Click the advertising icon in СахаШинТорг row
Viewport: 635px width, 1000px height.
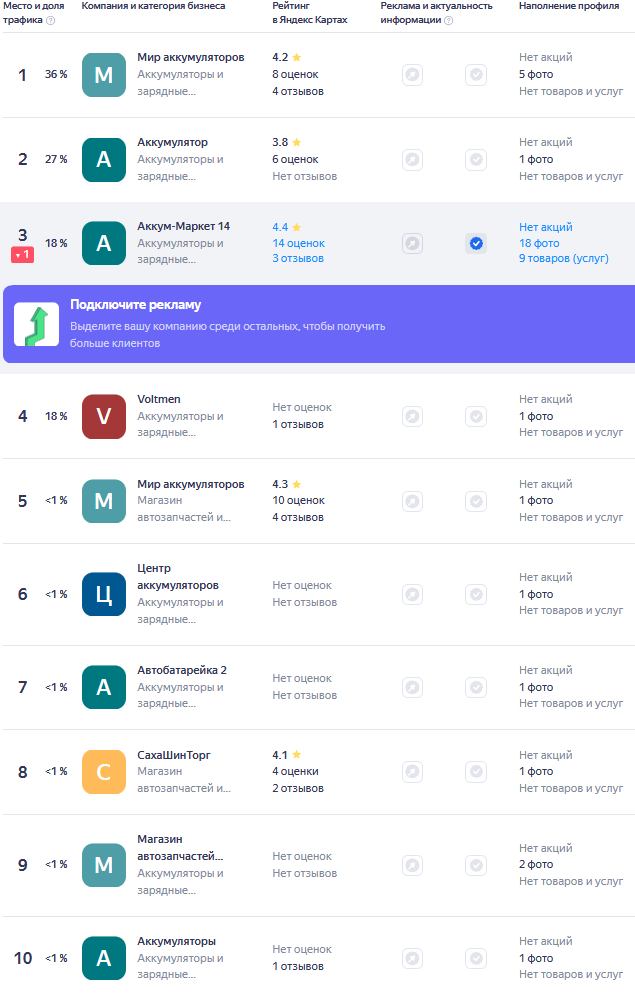tap(412, 772)
